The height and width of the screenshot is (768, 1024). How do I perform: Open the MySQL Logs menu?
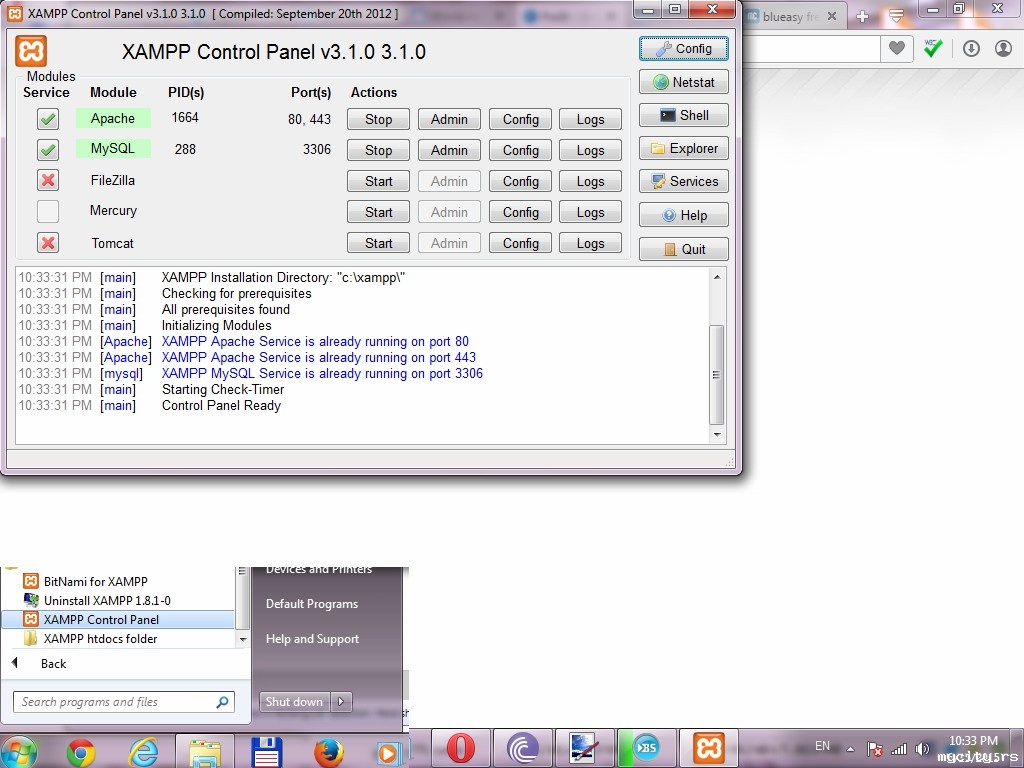point(590,150)
